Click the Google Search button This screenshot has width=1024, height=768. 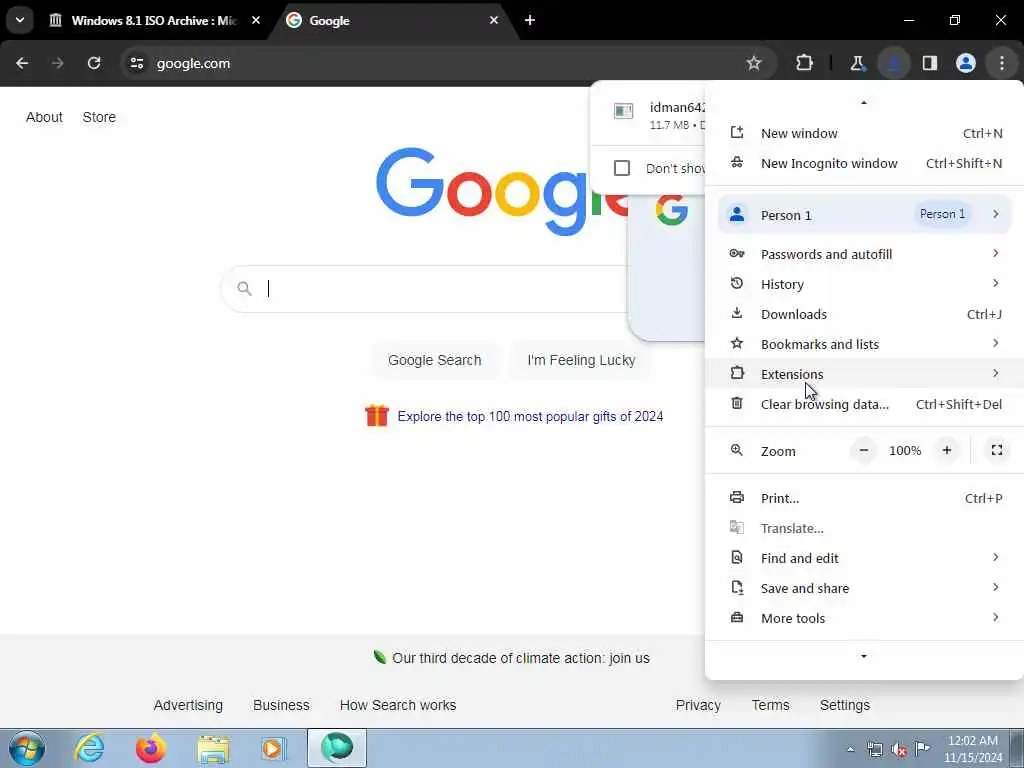click(x=434, y=360)
